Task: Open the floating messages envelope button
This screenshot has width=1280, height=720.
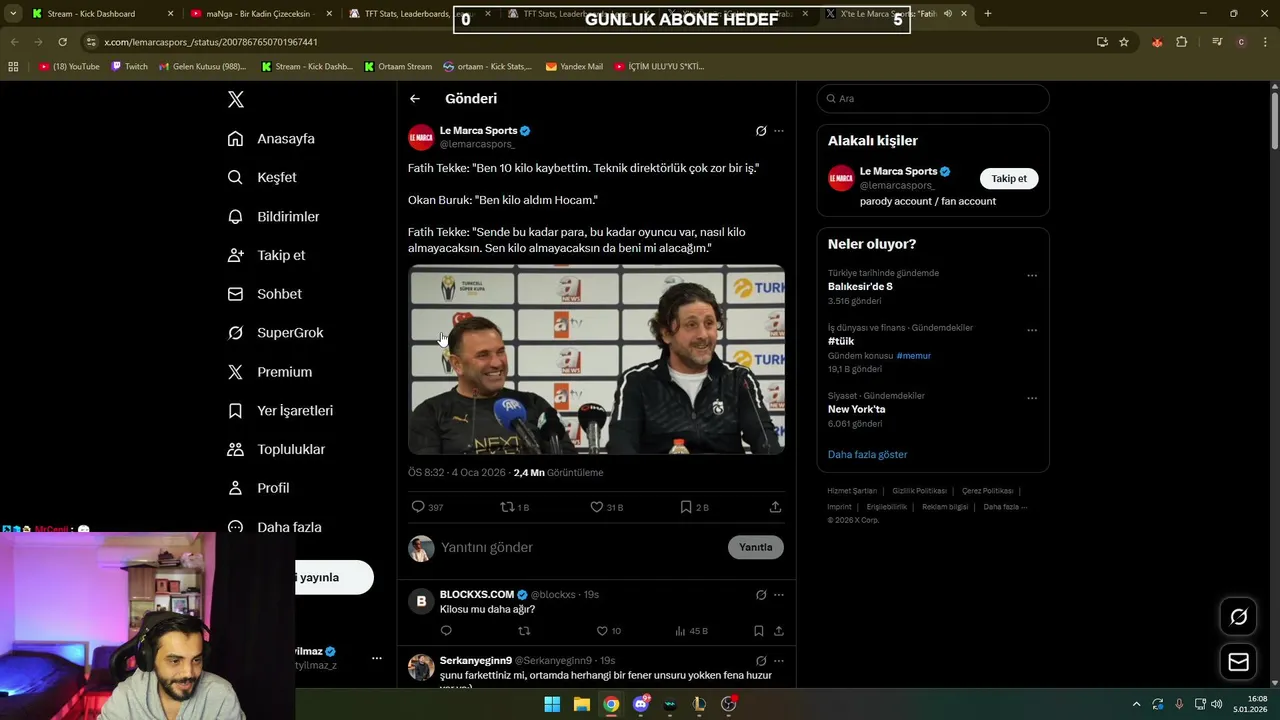Action: (1238, 662)
